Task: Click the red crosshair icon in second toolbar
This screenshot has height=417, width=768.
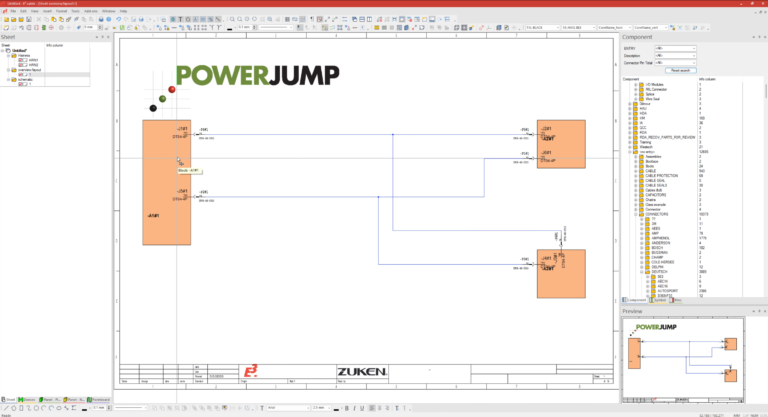Action: point(51,27)
